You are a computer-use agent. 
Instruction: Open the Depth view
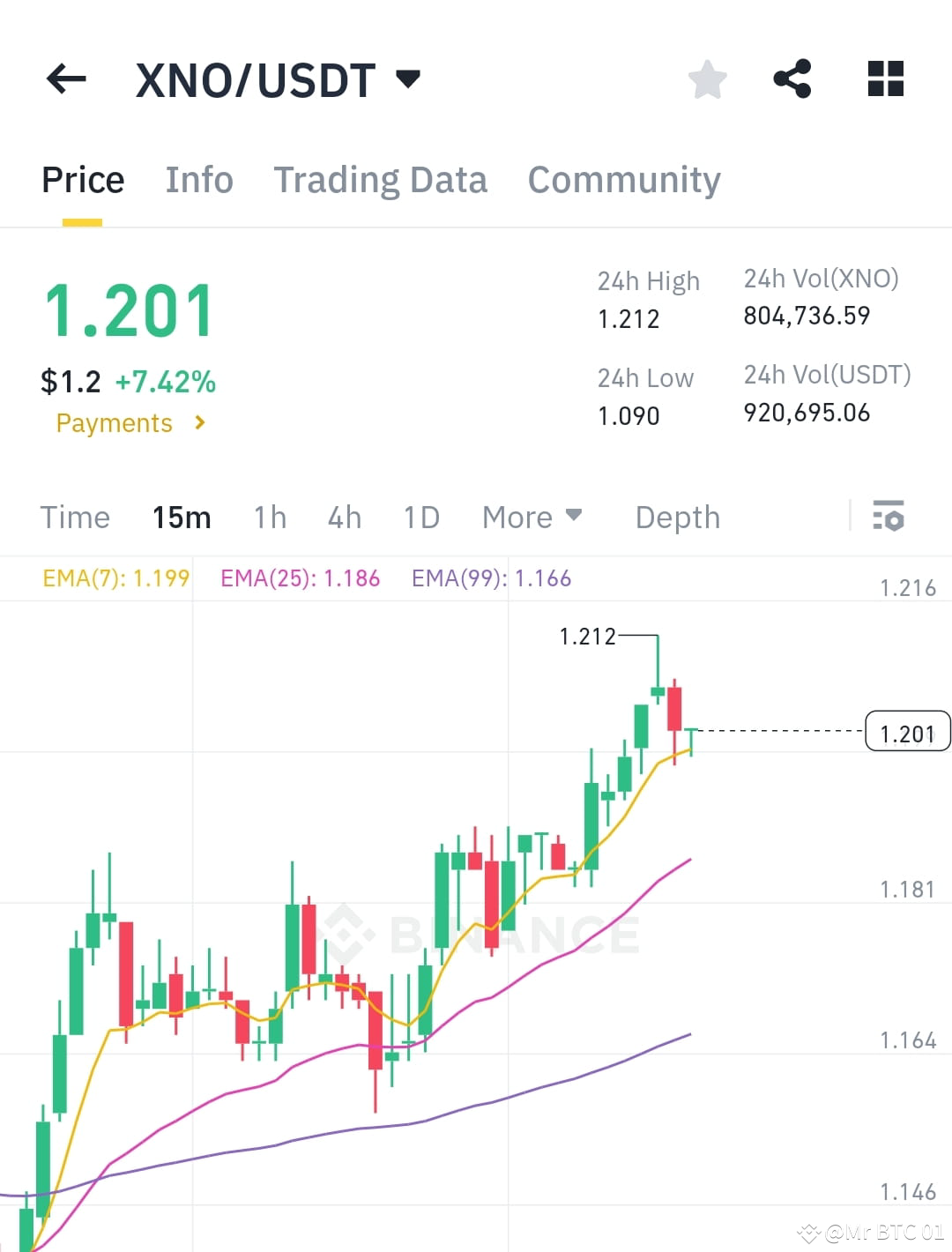(677, 518)
